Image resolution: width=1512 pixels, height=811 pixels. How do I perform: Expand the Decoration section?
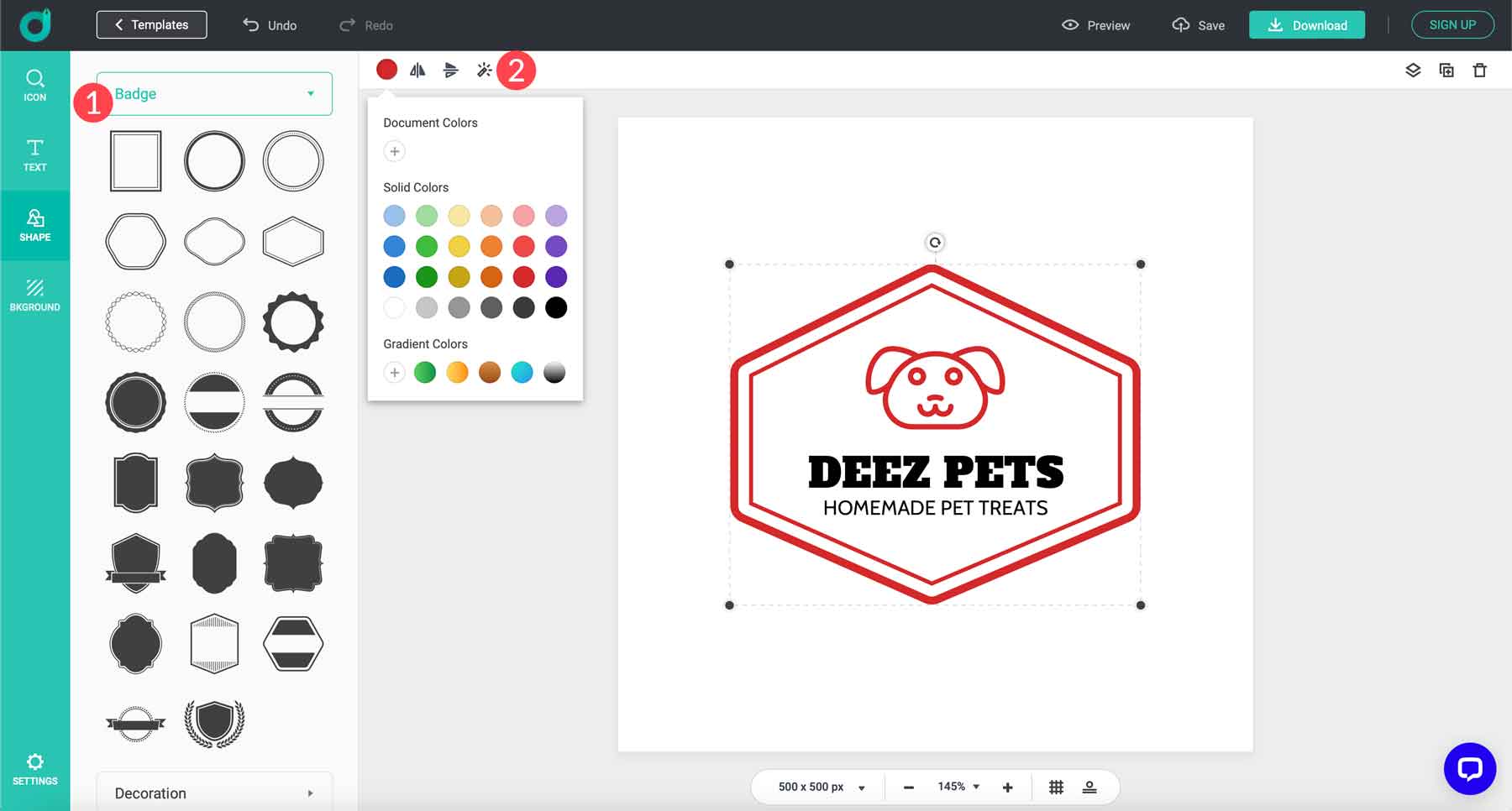coord(214,793)
